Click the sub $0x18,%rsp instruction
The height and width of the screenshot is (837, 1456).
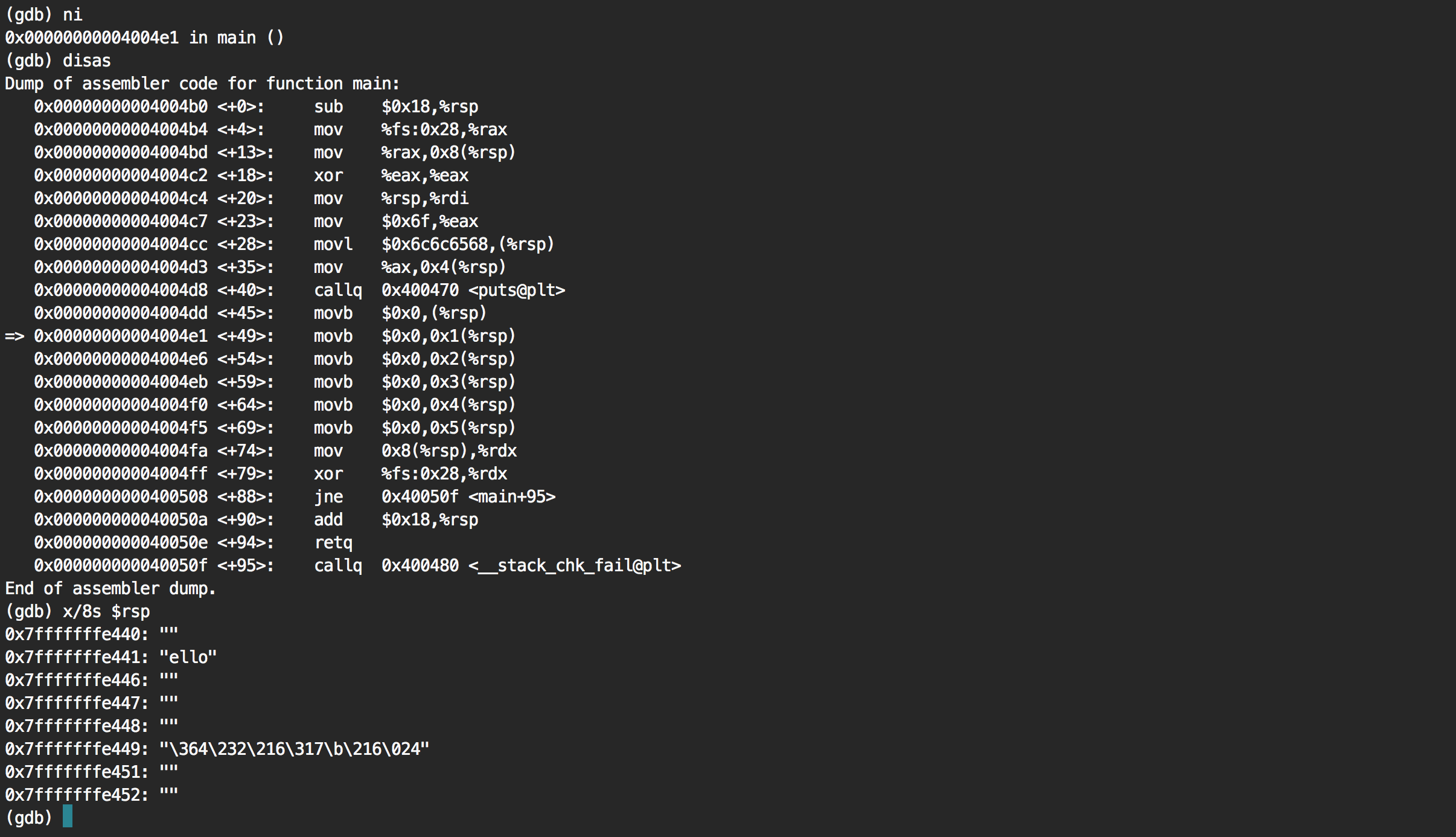pyautogui.click(x=395, y=107)
